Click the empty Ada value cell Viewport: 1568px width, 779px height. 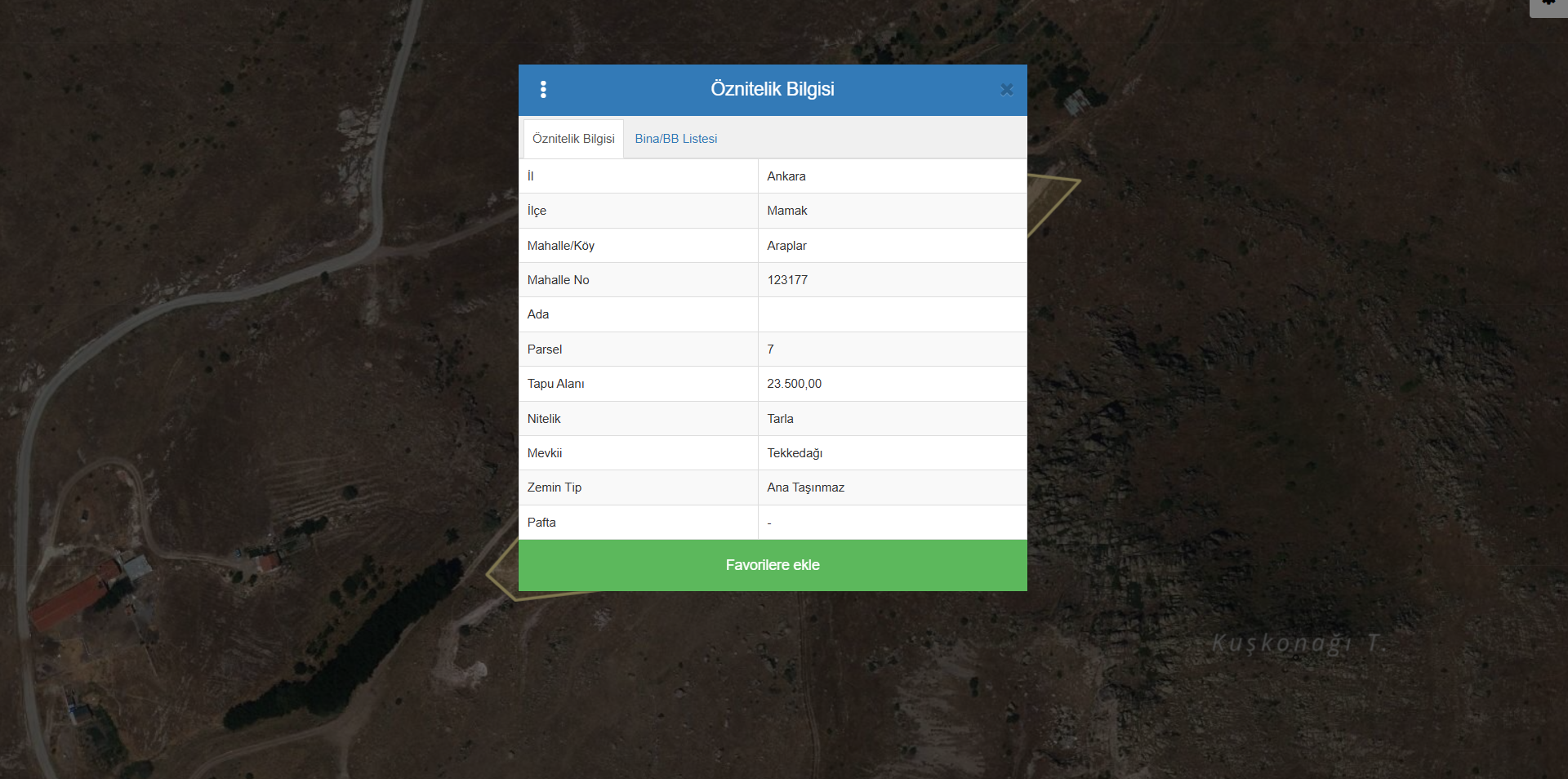[892, 314]
